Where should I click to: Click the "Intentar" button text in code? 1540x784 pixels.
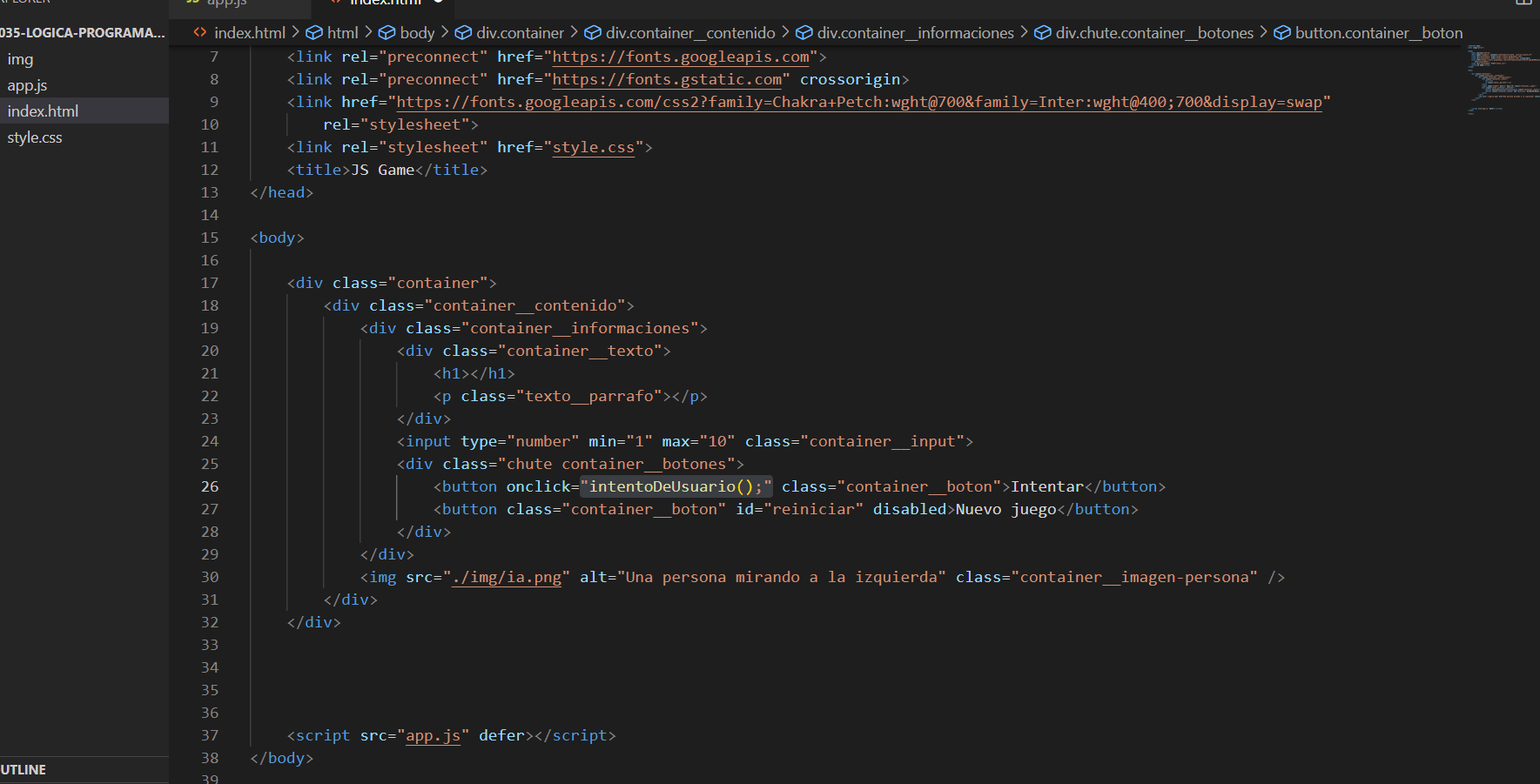click(1047, 486)
